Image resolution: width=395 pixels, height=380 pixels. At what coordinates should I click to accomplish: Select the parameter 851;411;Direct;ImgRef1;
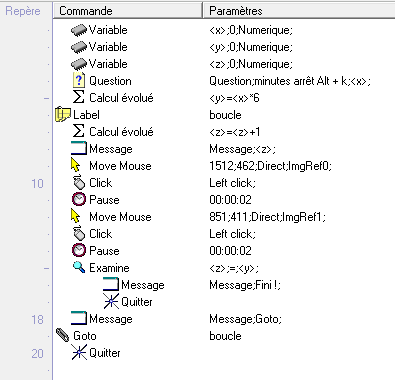pyautogui.click(x=268, y=217)
